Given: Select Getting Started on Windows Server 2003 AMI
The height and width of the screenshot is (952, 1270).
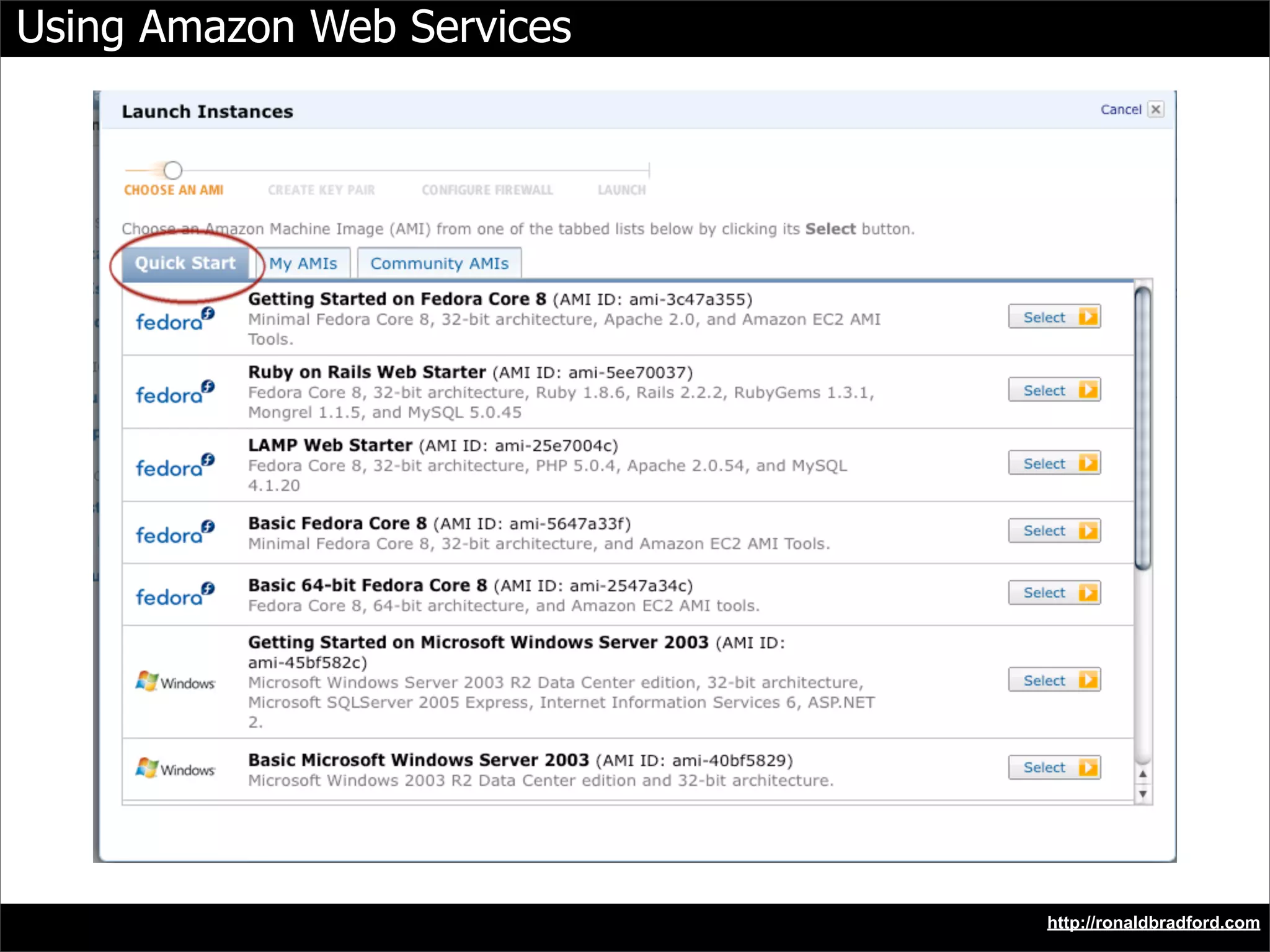Looking at the screenshot, I should pos(1054,680).
